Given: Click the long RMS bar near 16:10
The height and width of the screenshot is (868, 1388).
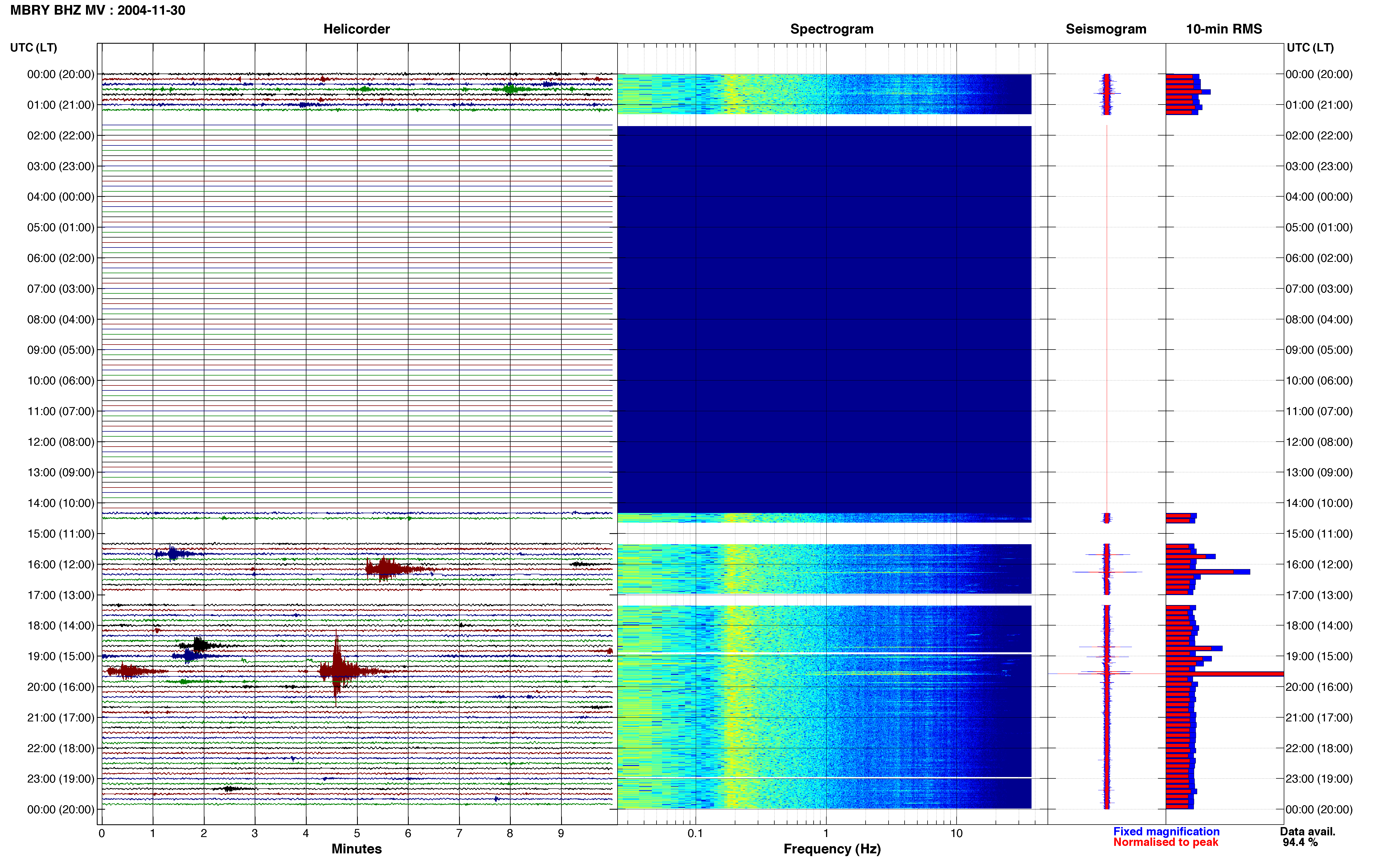Looking at the screenshot, I should tap(1208, 572).
